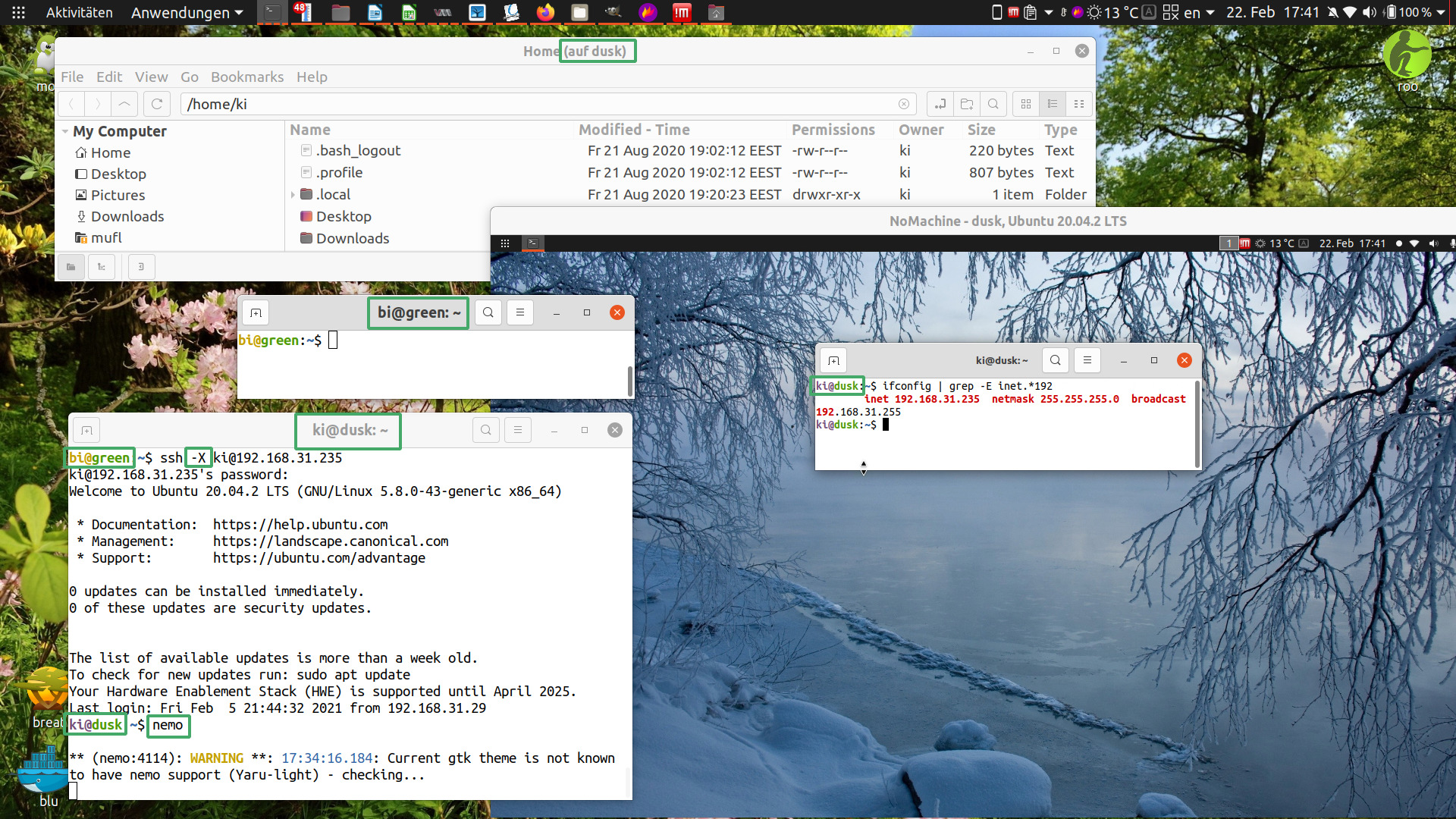Viewport: 1456px width, 819px height.
Task: Click the /home/ki location path field
Action: point(531,104)
